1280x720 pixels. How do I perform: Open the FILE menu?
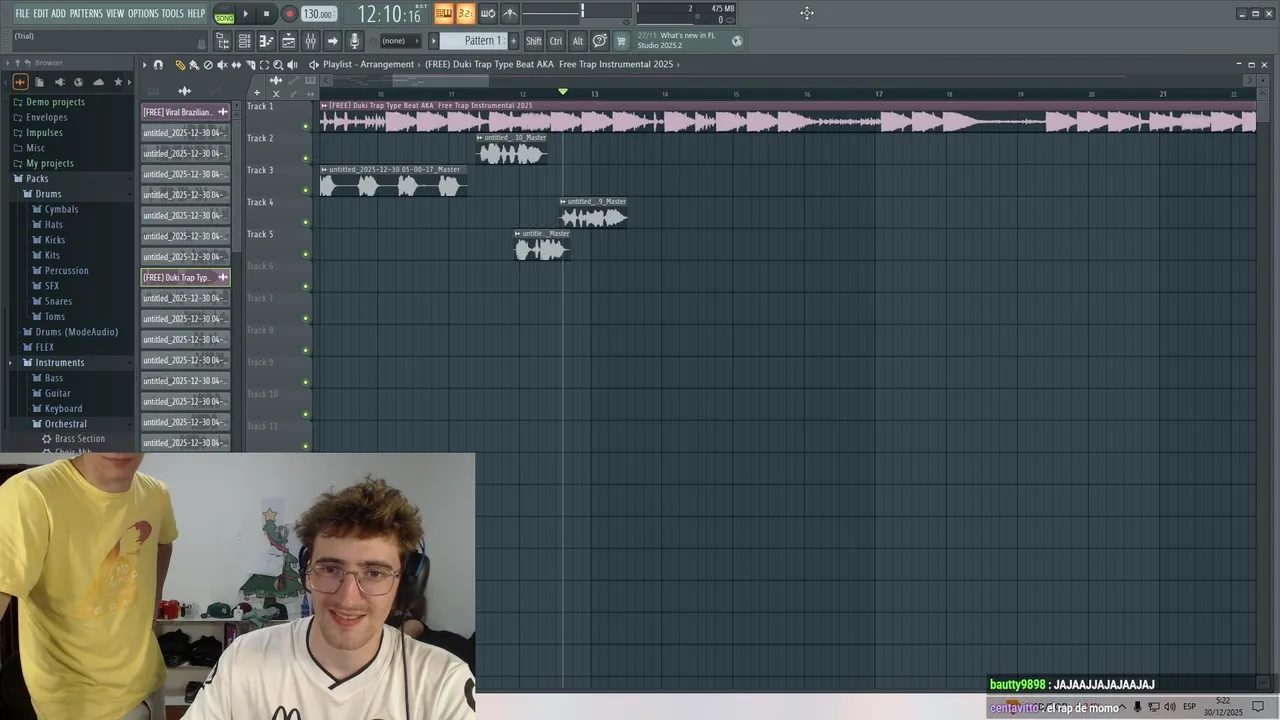click(22, 13)
